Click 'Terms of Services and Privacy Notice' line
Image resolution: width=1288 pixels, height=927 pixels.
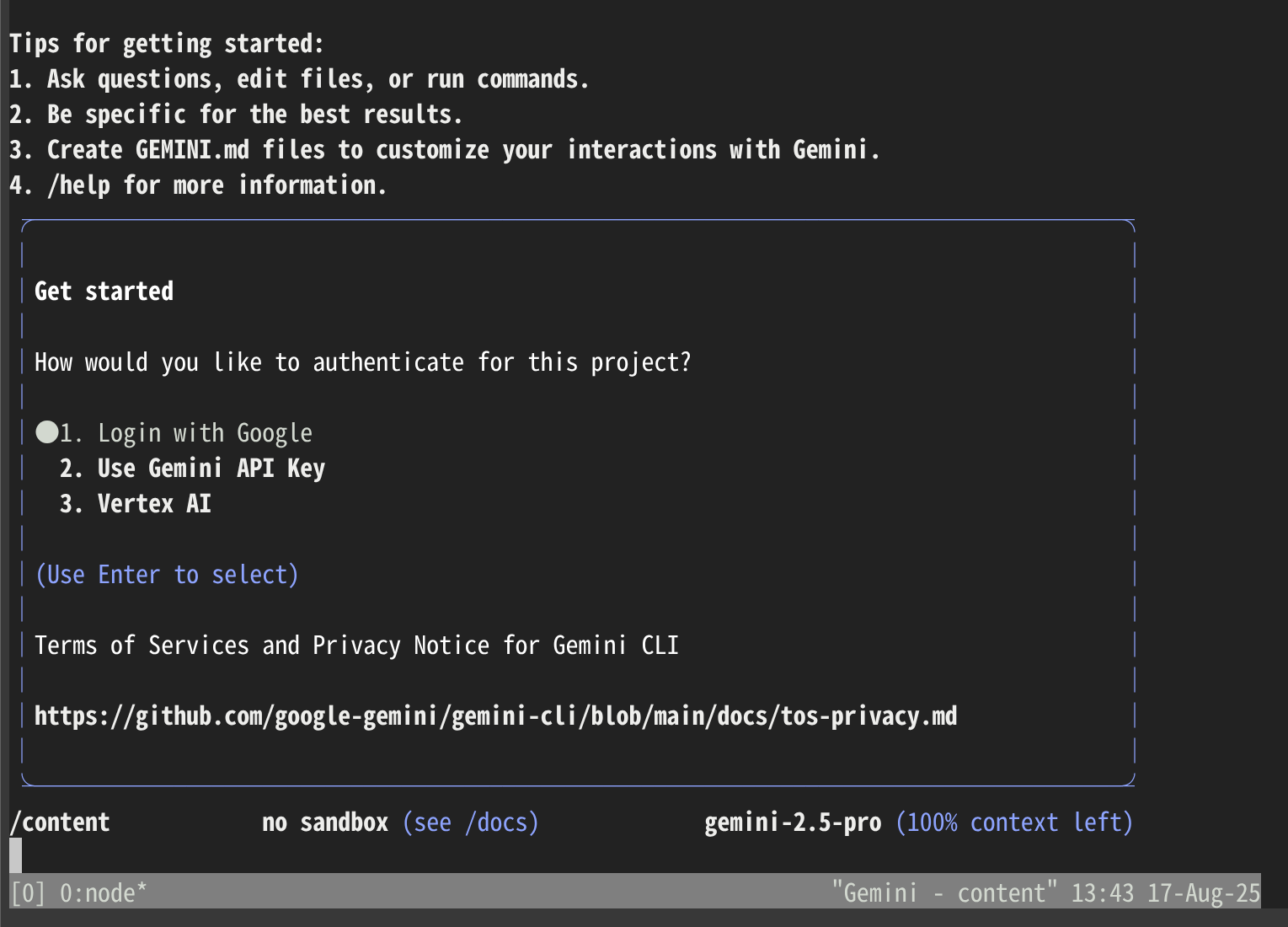pos(356,646)
